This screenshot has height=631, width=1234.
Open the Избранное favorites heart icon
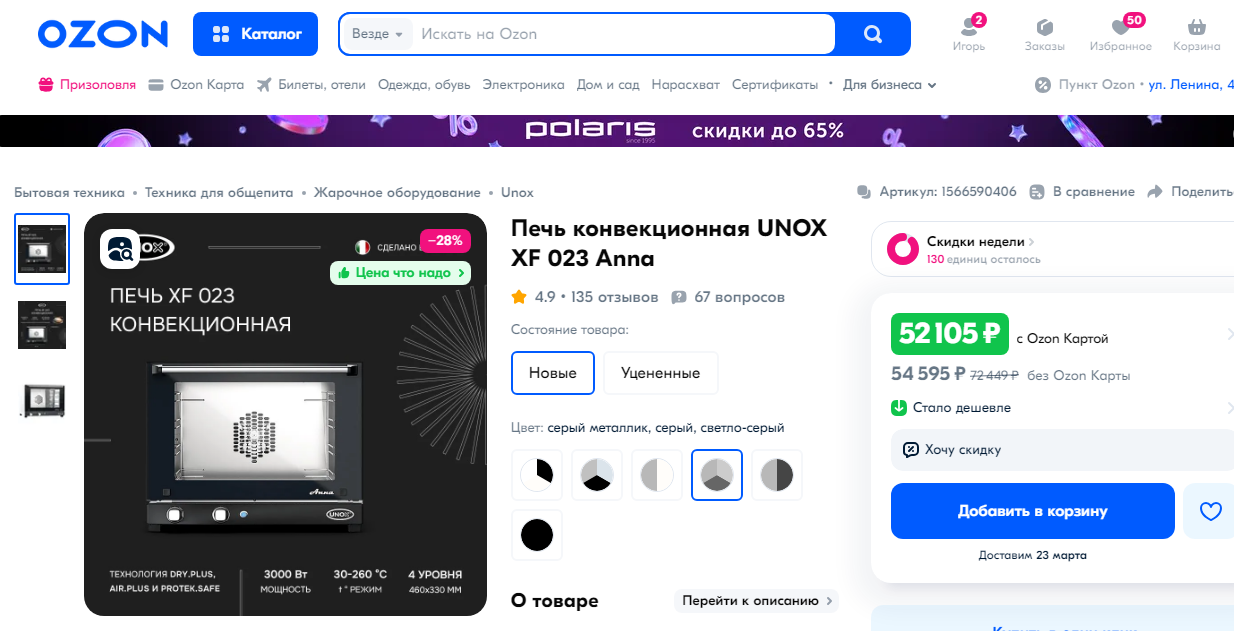click(x=1120, y=27)
